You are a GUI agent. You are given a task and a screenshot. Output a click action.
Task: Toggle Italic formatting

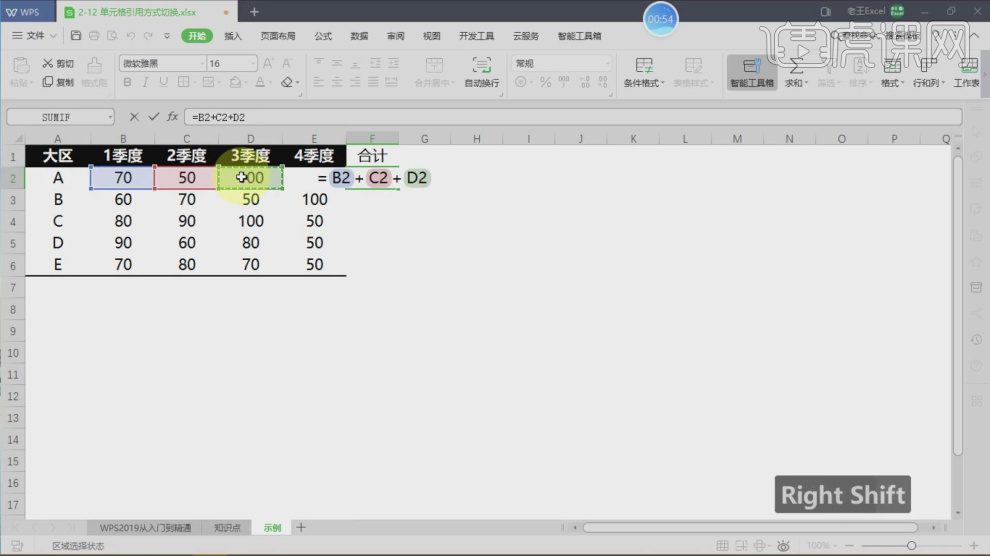pyautogui.click(x=145, y=82)
